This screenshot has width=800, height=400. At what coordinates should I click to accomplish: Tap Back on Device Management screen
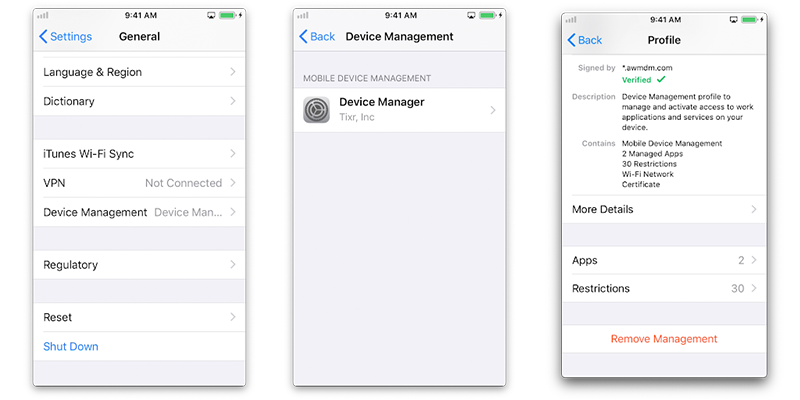[317, 37]
